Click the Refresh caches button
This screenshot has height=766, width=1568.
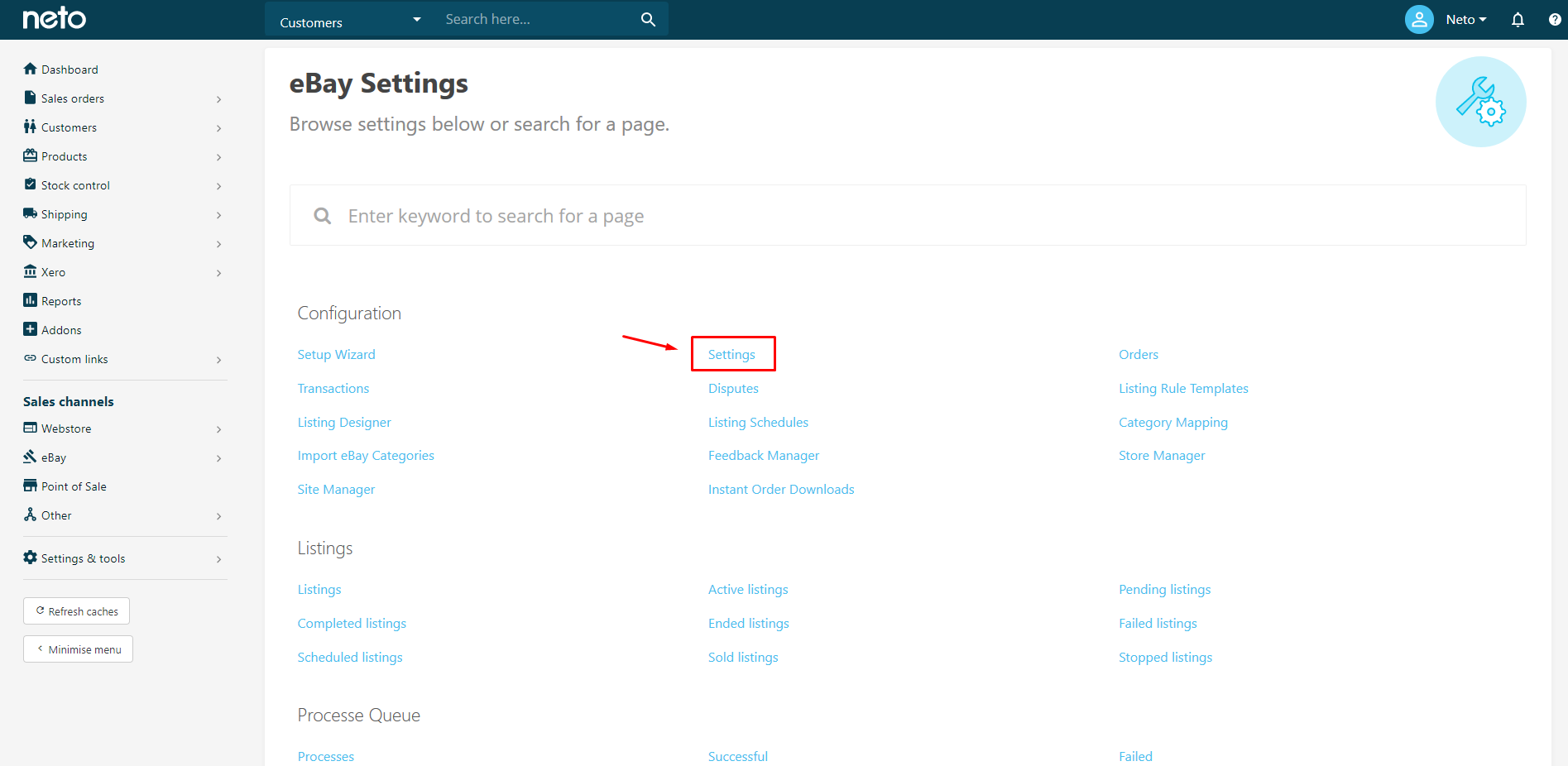pos(76,611)
